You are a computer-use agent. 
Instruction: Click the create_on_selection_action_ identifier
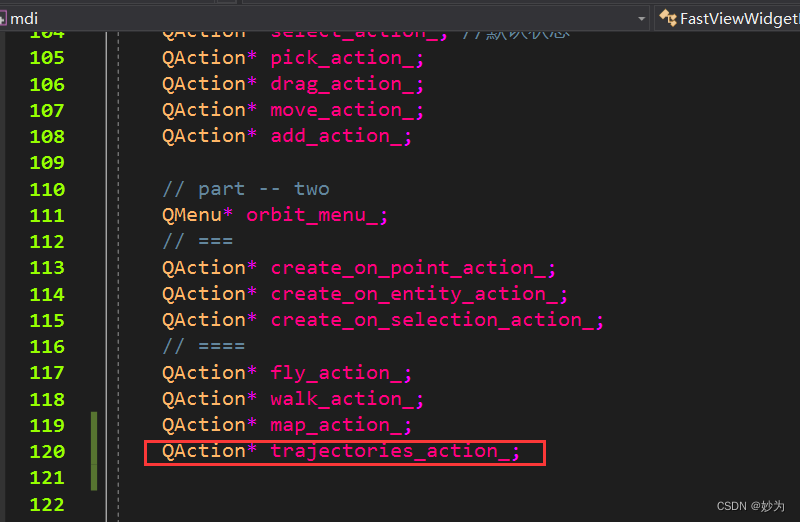point(432,320)
